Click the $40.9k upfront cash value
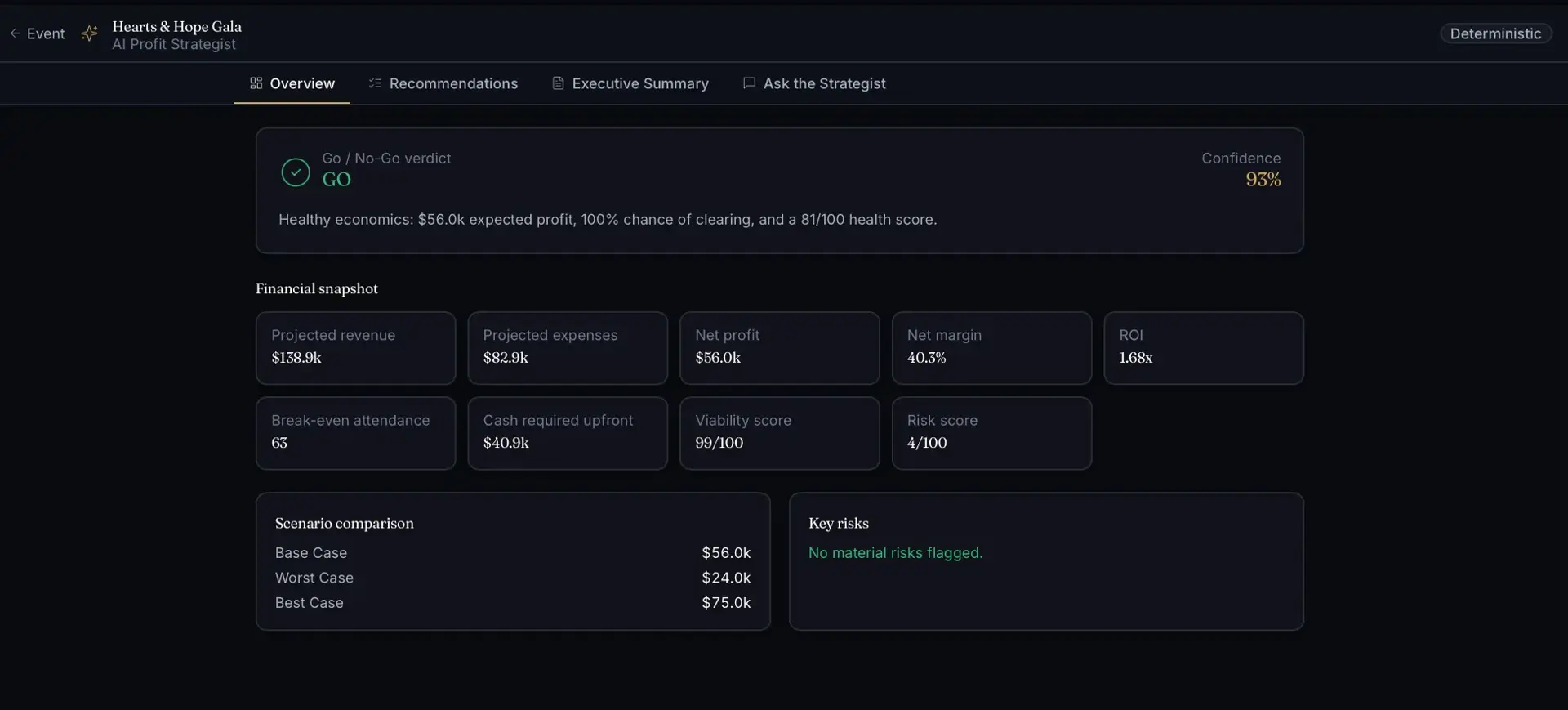Image resolution: width=1568 pixels, height=710 pixels. [x=506, y=443]
